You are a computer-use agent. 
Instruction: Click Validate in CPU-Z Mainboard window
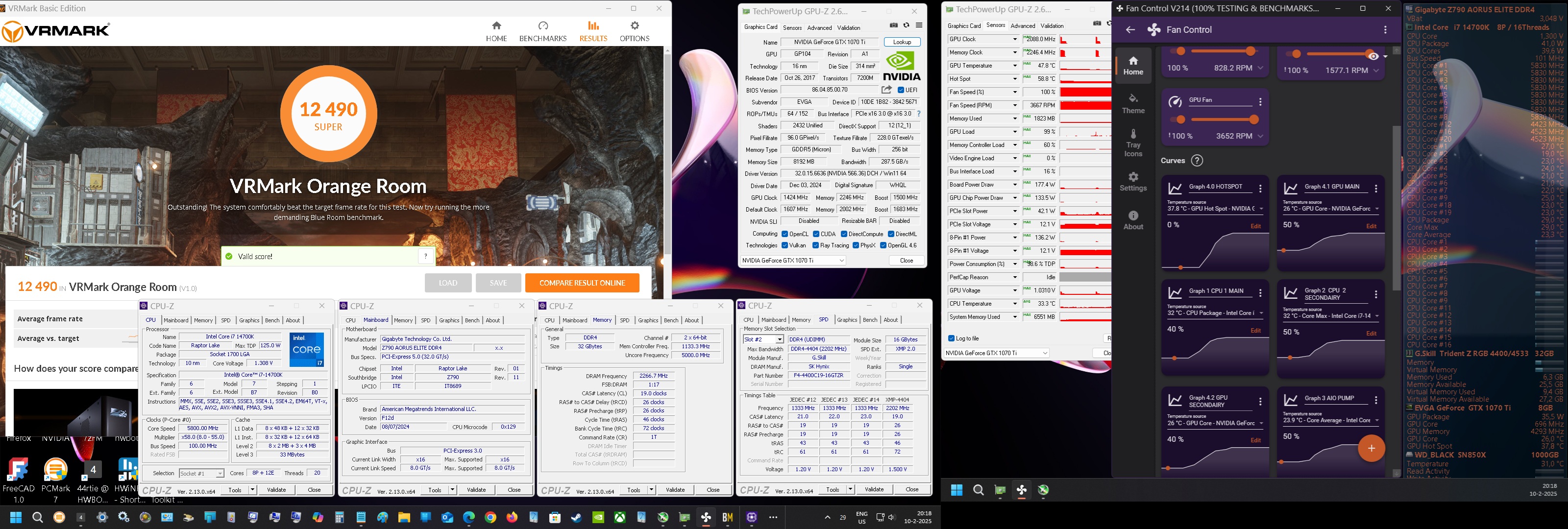coord(476,490)
